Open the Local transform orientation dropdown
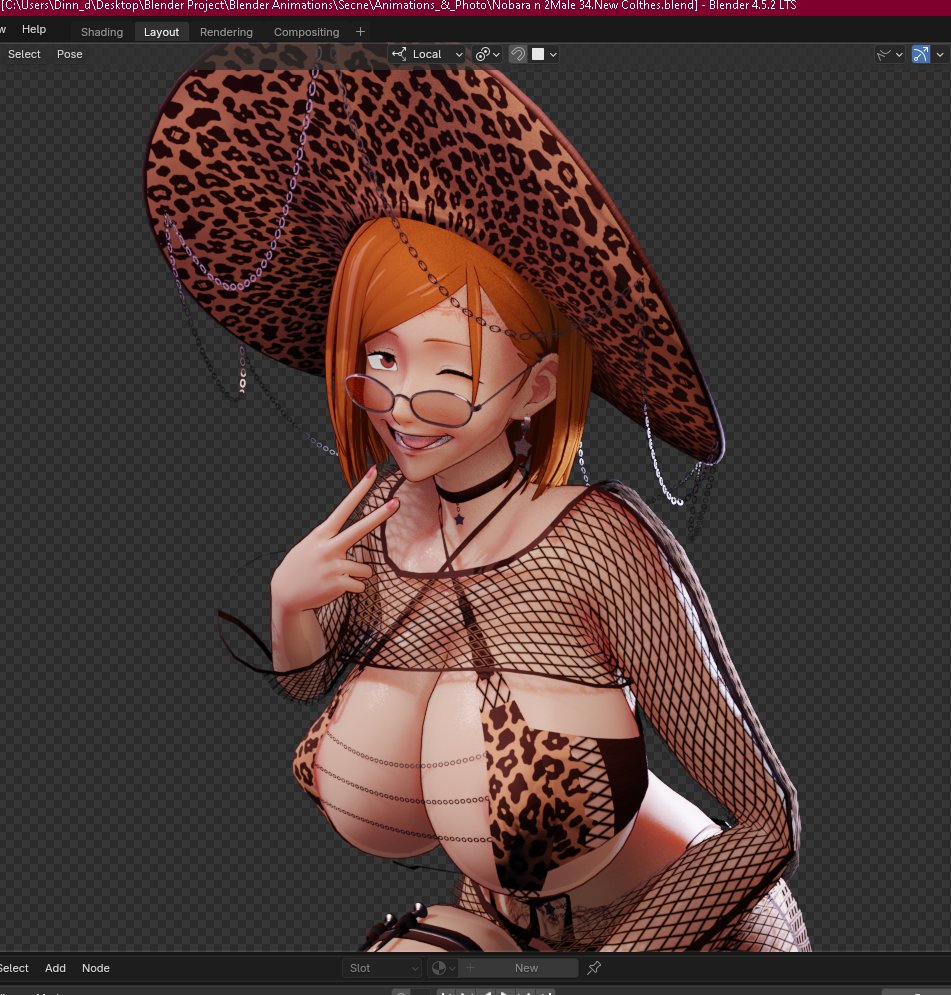 428,54
